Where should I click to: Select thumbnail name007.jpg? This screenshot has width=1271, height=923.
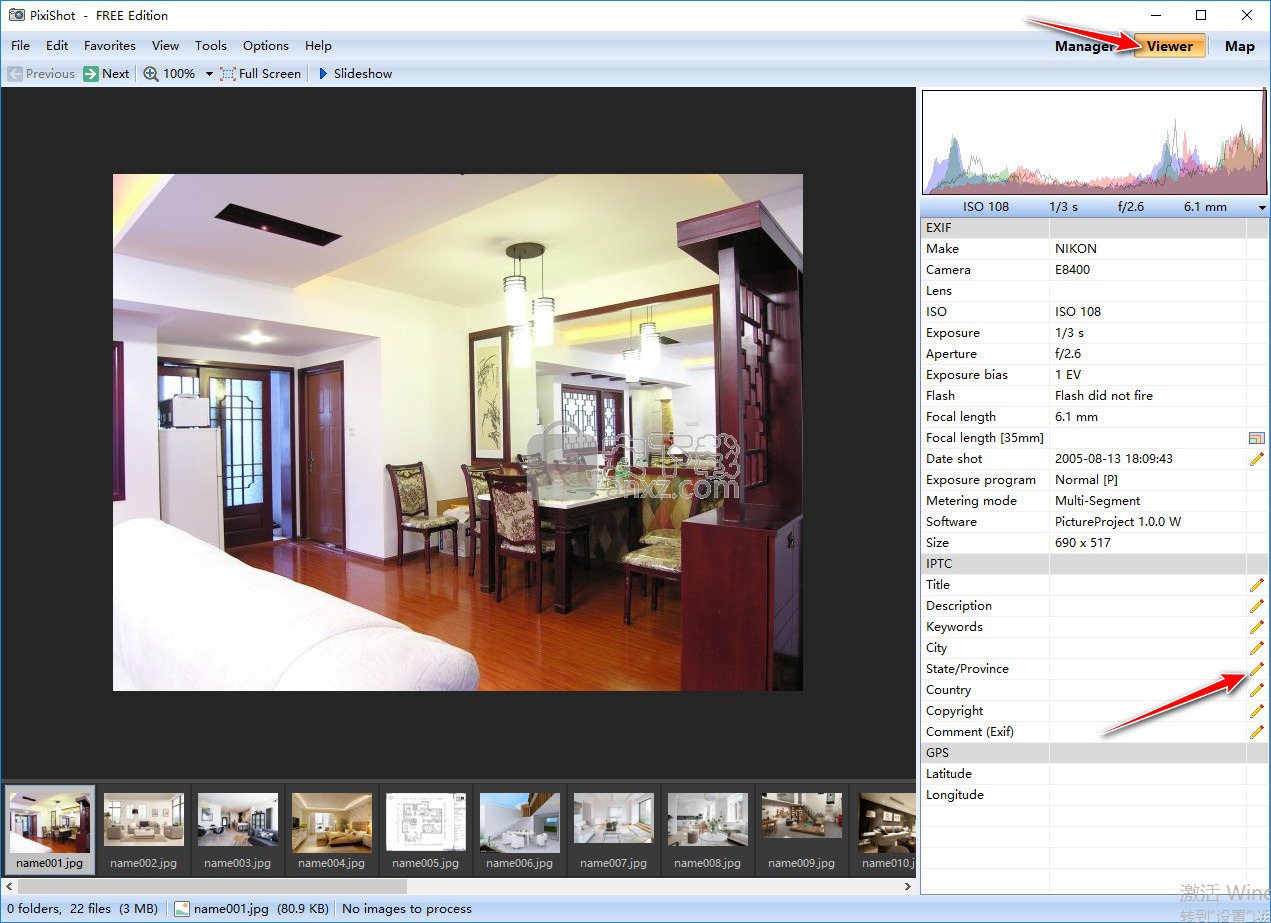(614, 830)
